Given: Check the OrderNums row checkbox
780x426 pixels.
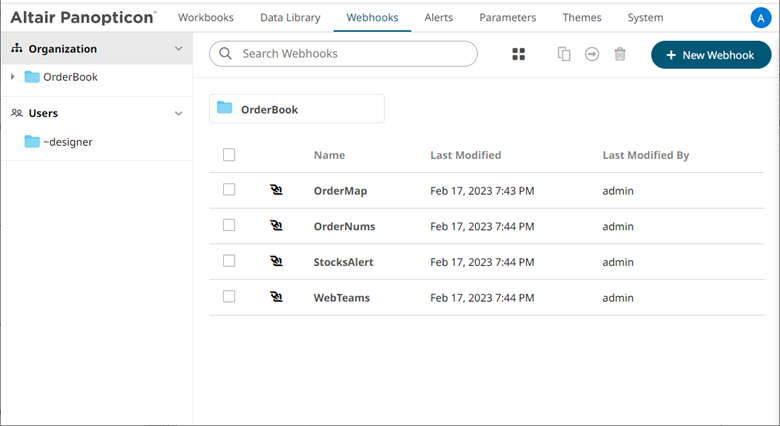Looking at the screenshot, I should point(229,225).
